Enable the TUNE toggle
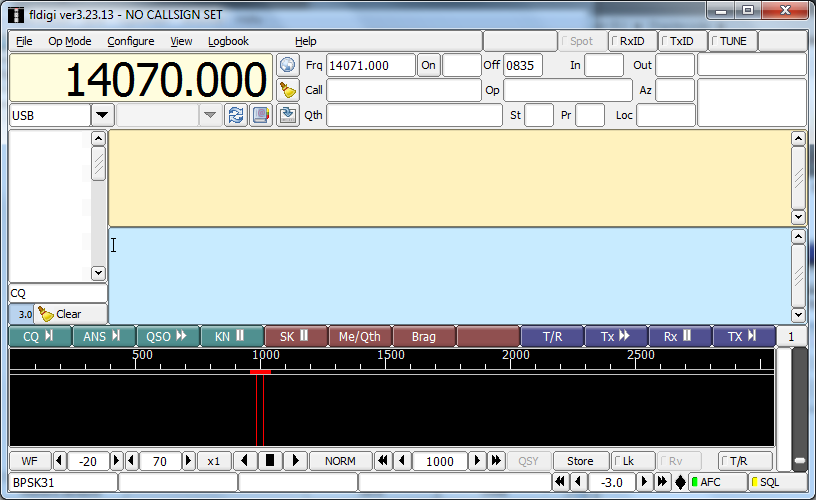 click(732, 41)
